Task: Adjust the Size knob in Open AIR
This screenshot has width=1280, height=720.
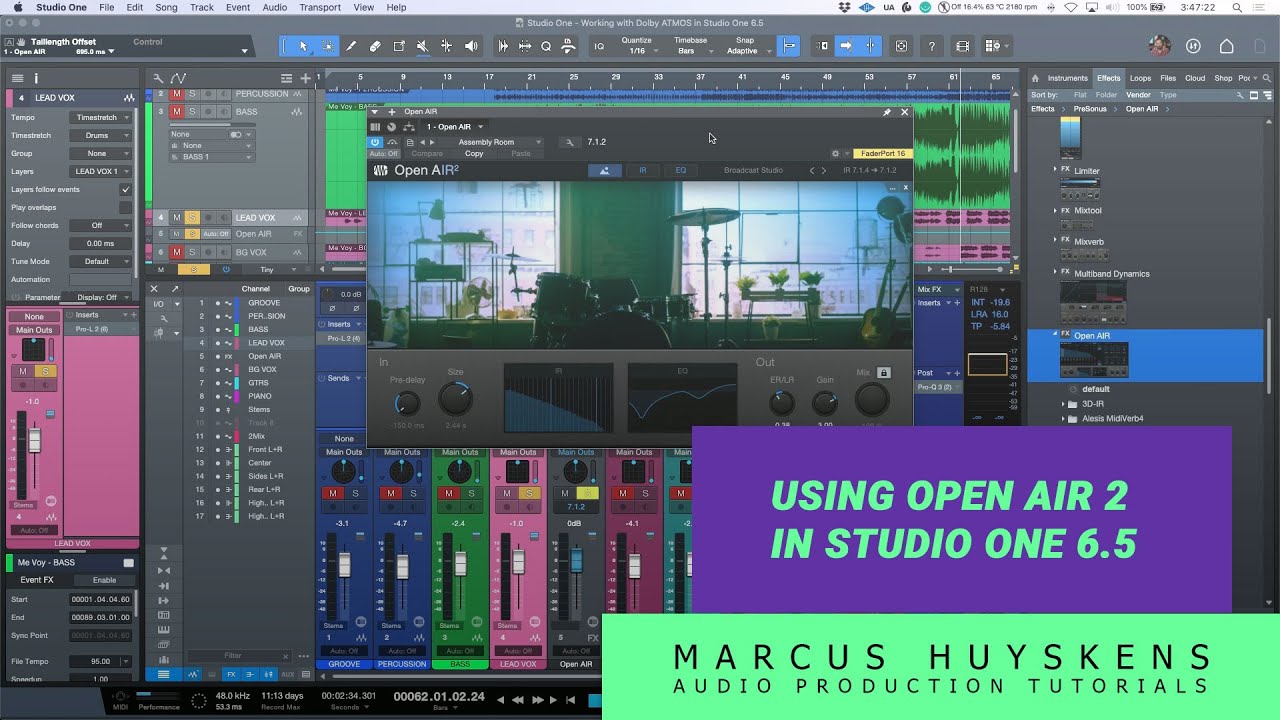Action: (455, 400)
